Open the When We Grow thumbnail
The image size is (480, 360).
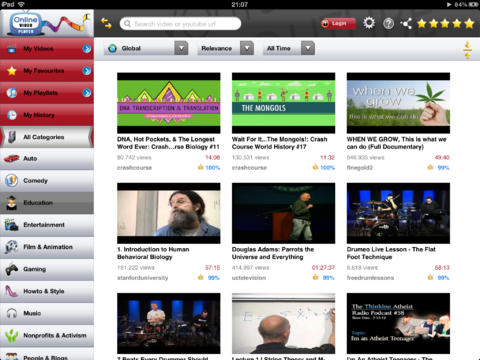(398, 103)
